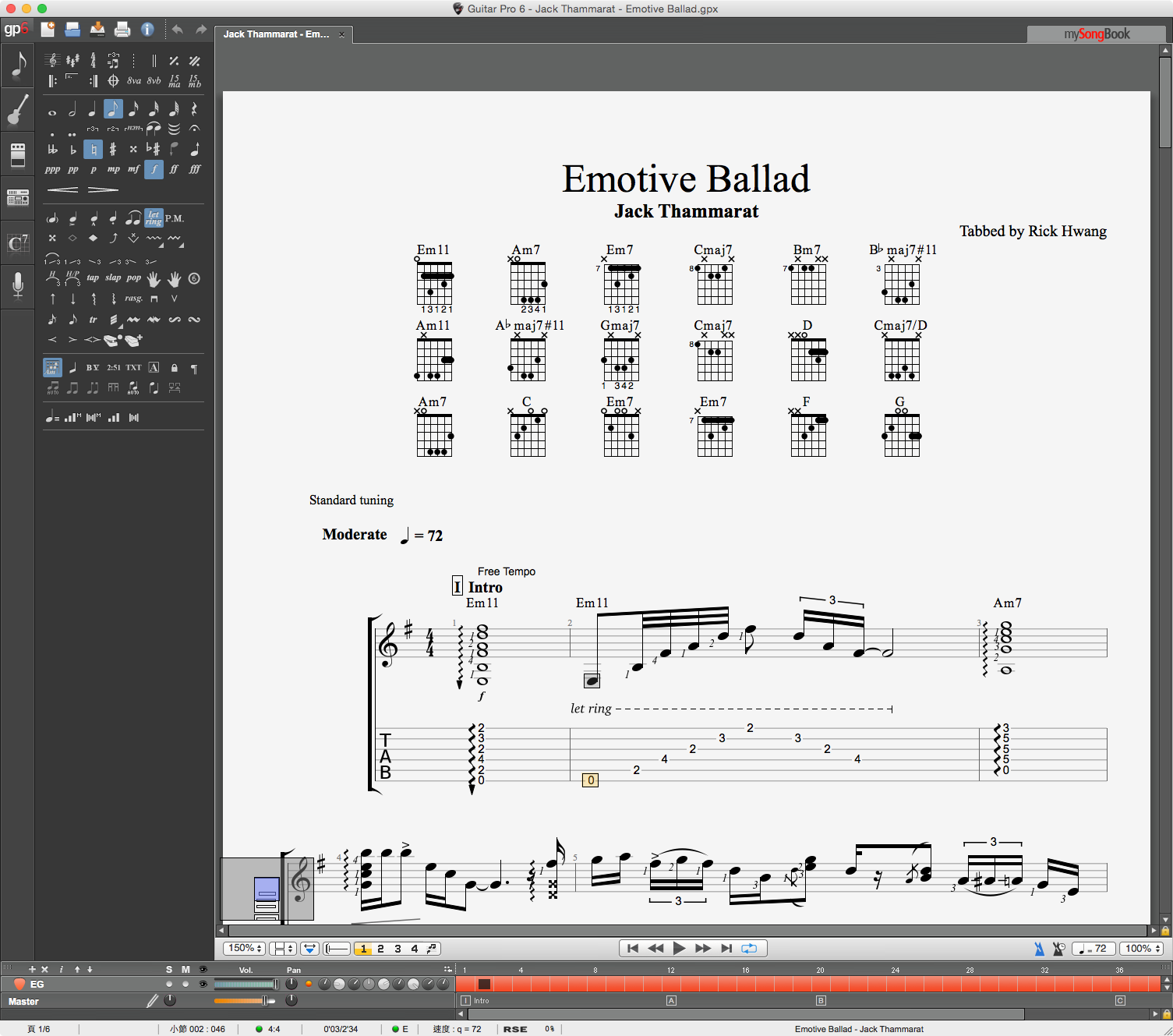The height and width of the screenshot is (1036, 1173).
Task: Open the page layout dropdown
Action: pyautogui.click(x=282, y=949)
